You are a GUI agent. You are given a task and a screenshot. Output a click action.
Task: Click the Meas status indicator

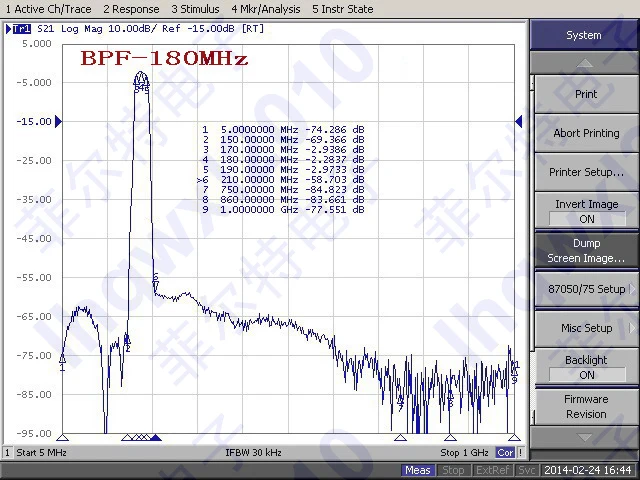pyautogui.click(x=418, y=471)
